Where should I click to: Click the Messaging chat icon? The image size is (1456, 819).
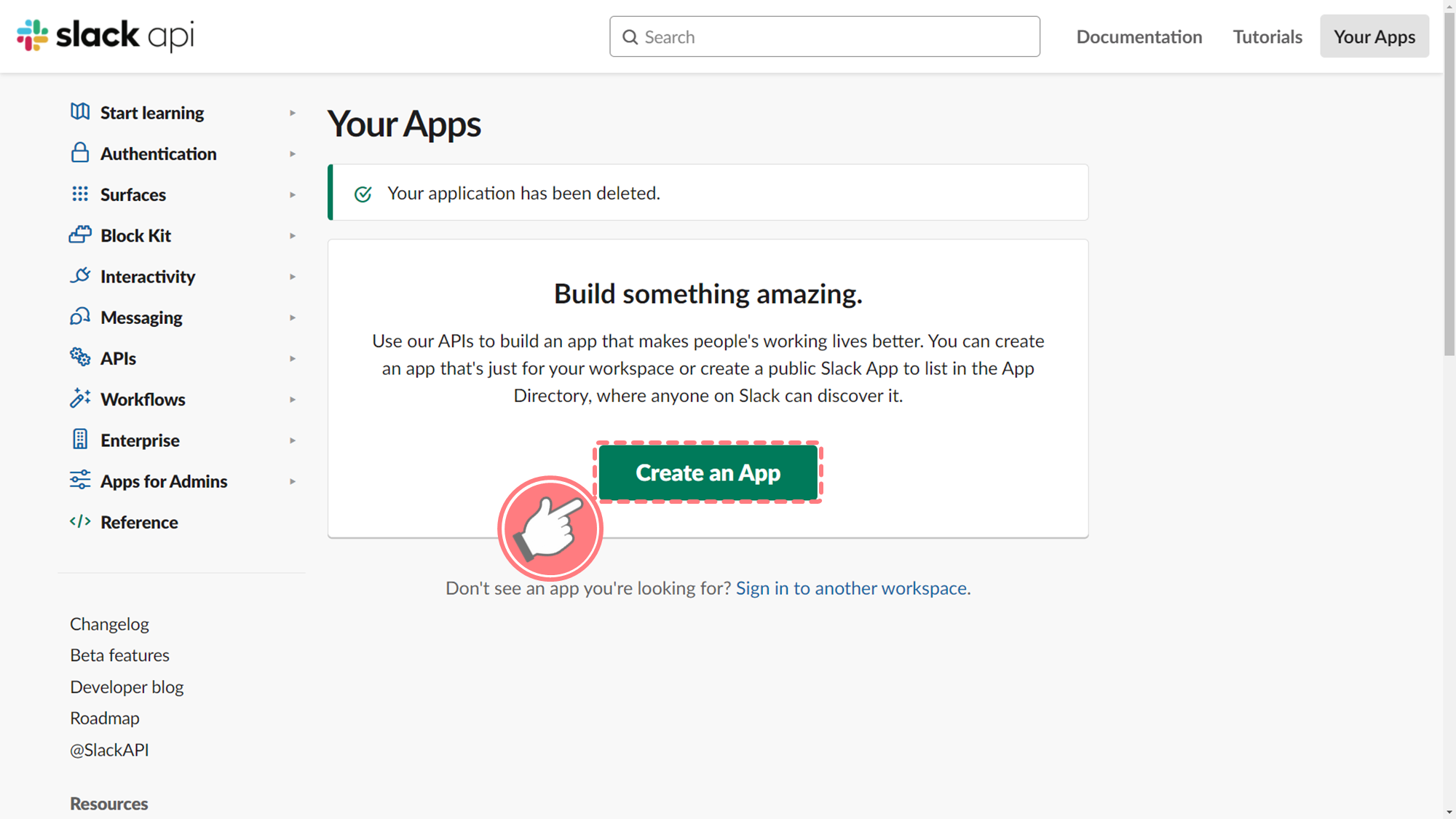(x=80, y=317)
